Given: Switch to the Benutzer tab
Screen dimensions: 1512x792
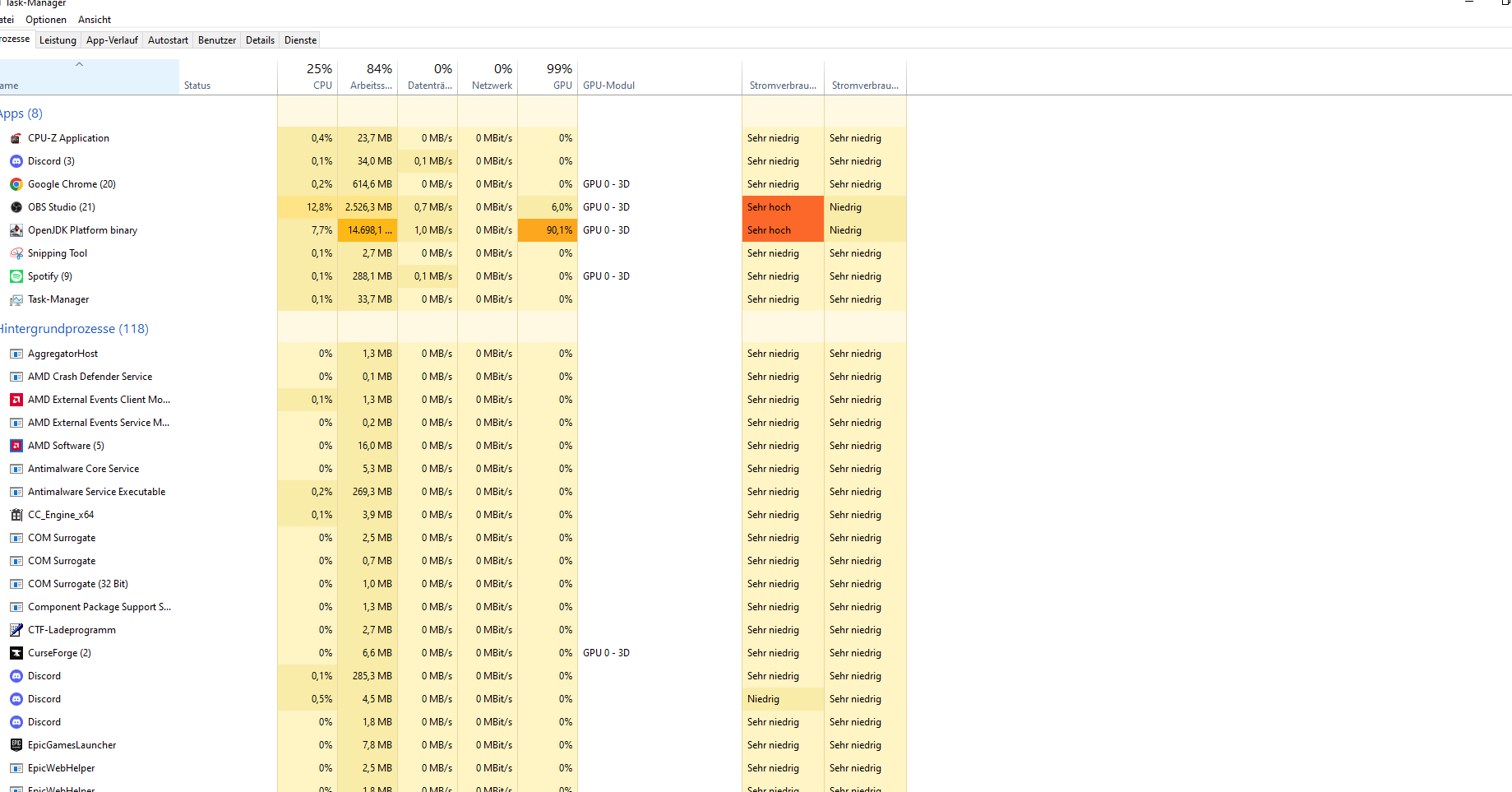Looking at the screenshot, I should [x=217, y=40].
